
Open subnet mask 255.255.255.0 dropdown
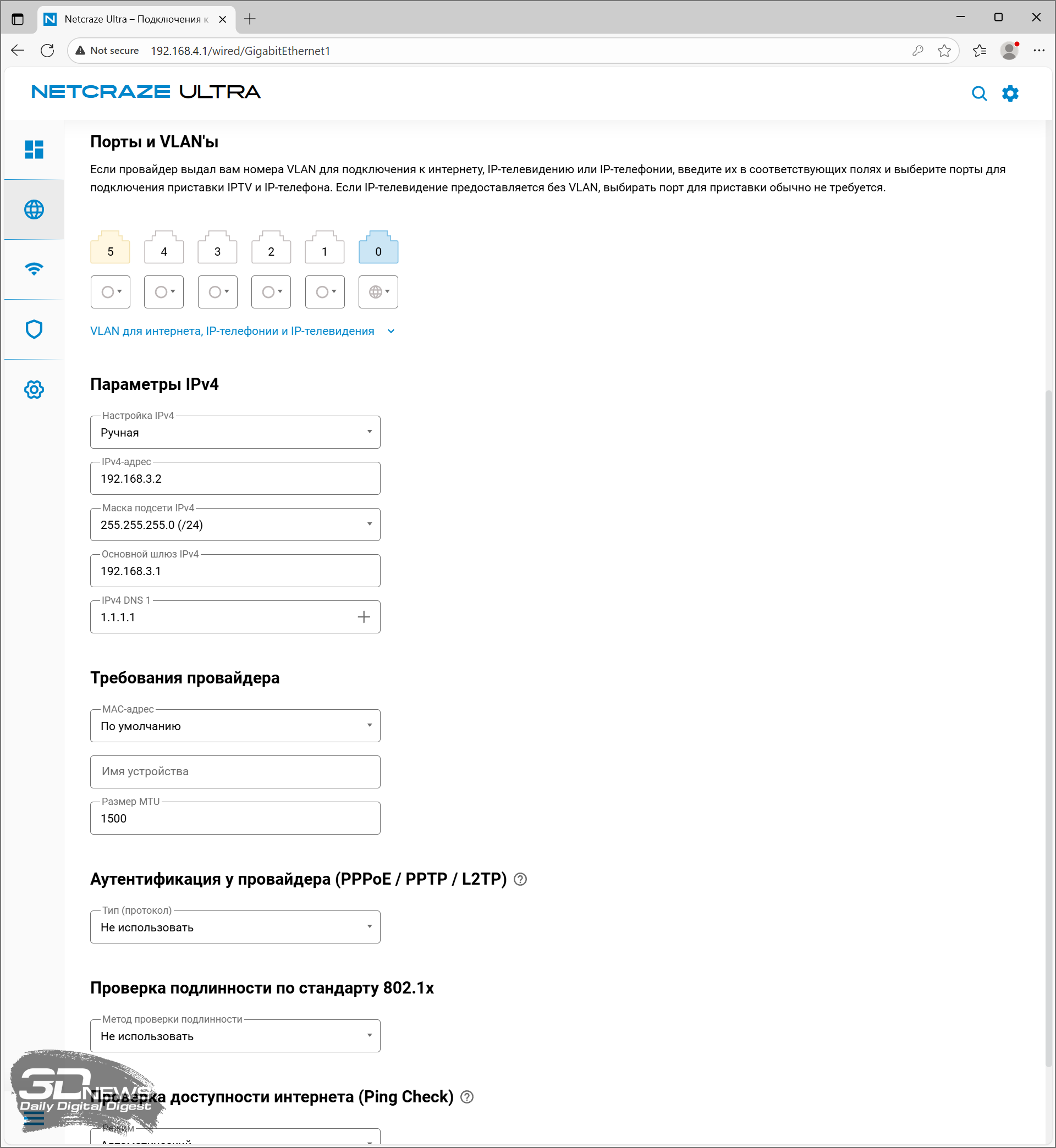point(235,525)
